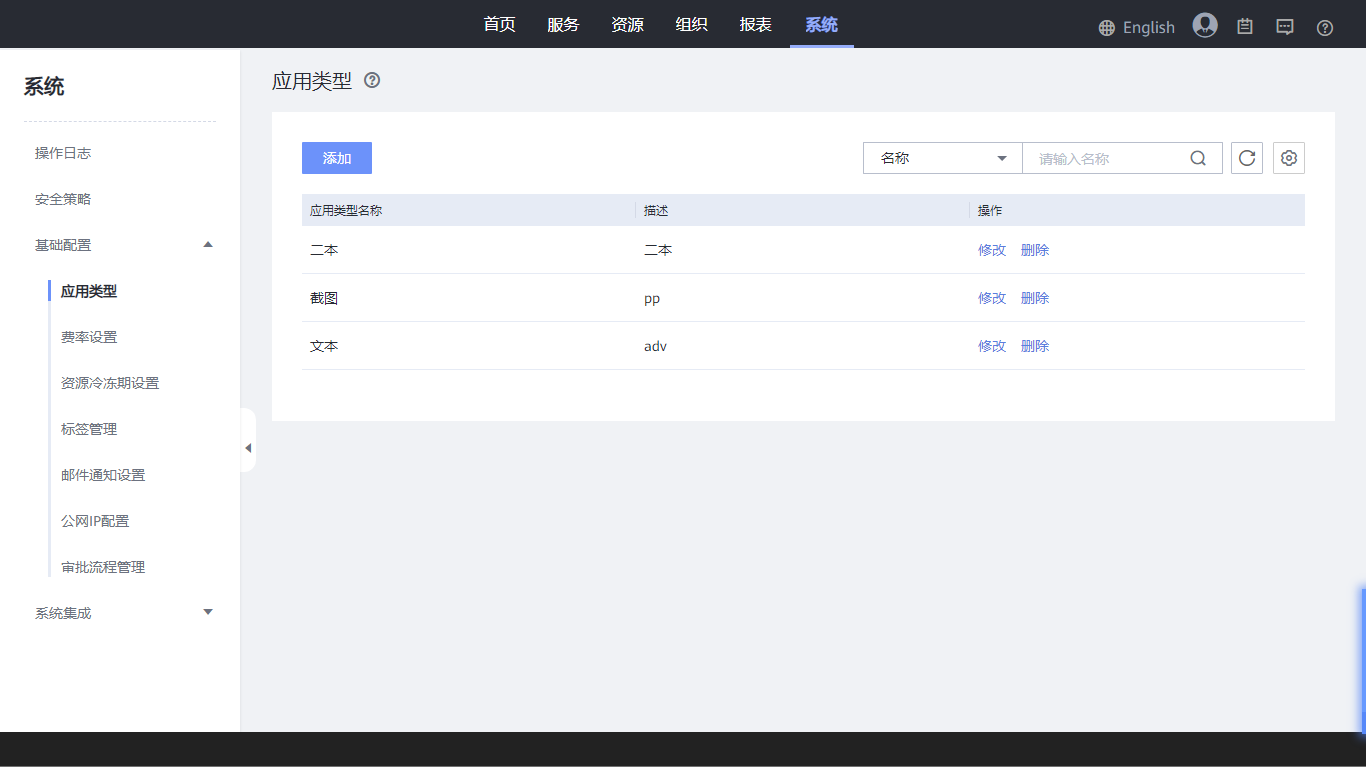Click 删除 for the 文本 row
This screenshot has width=1366, height=768.
1035,346
